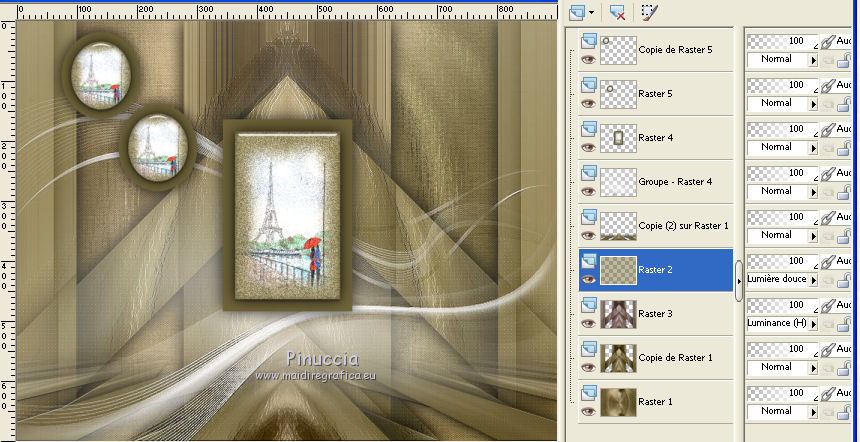Hide the Copie de Raster 1 layer

(589, 367)
